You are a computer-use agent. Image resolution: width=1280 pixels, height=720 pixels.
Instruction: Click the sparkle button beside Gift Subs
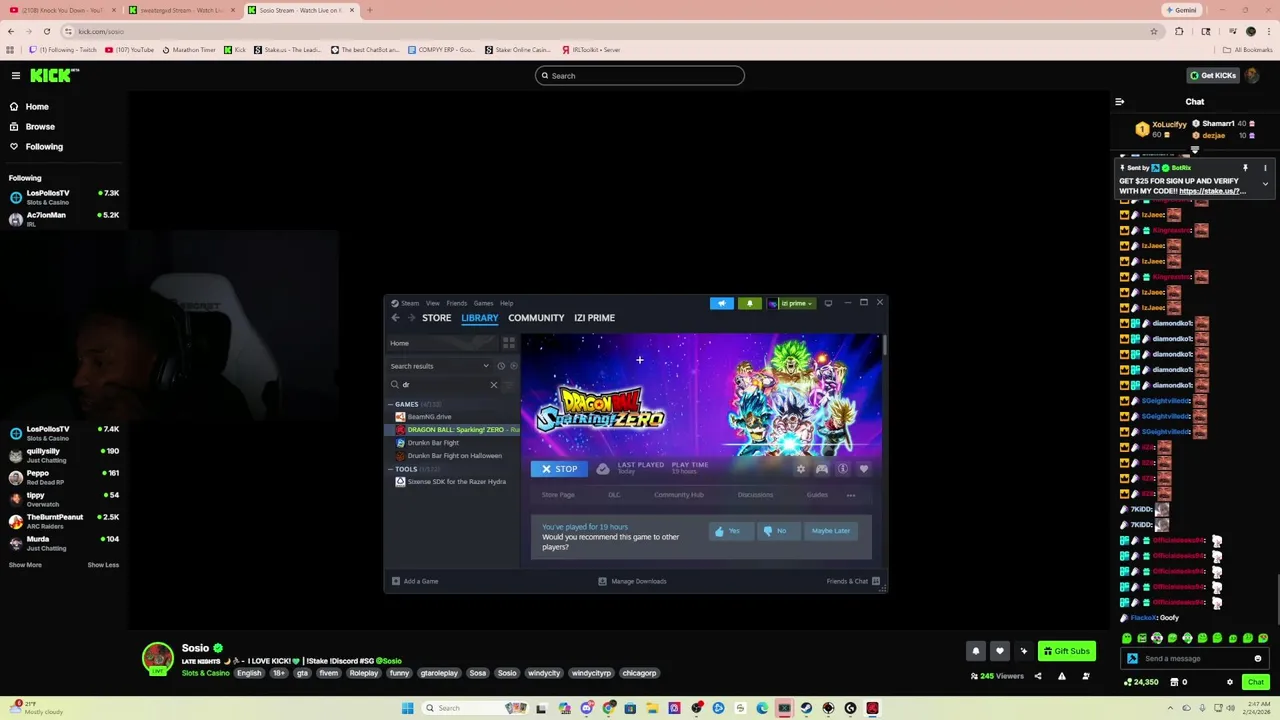coord(1023,651)
